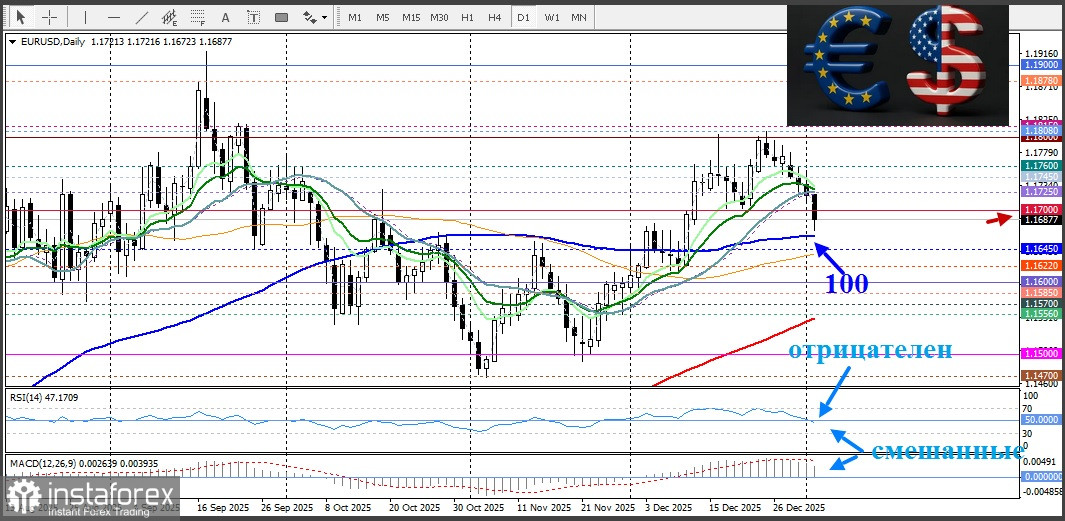The width and height of the screenshot is (1065, 521).
Task: Activate the crosshair tool
Action: [x=48, y=17]
